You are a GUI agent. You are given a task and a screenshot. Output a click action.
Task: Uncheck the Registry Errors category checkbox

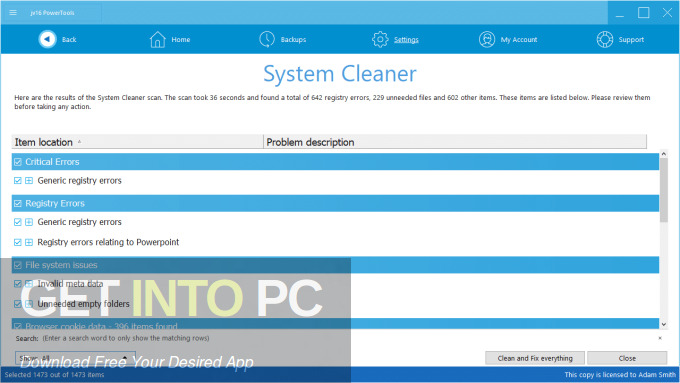18,203
